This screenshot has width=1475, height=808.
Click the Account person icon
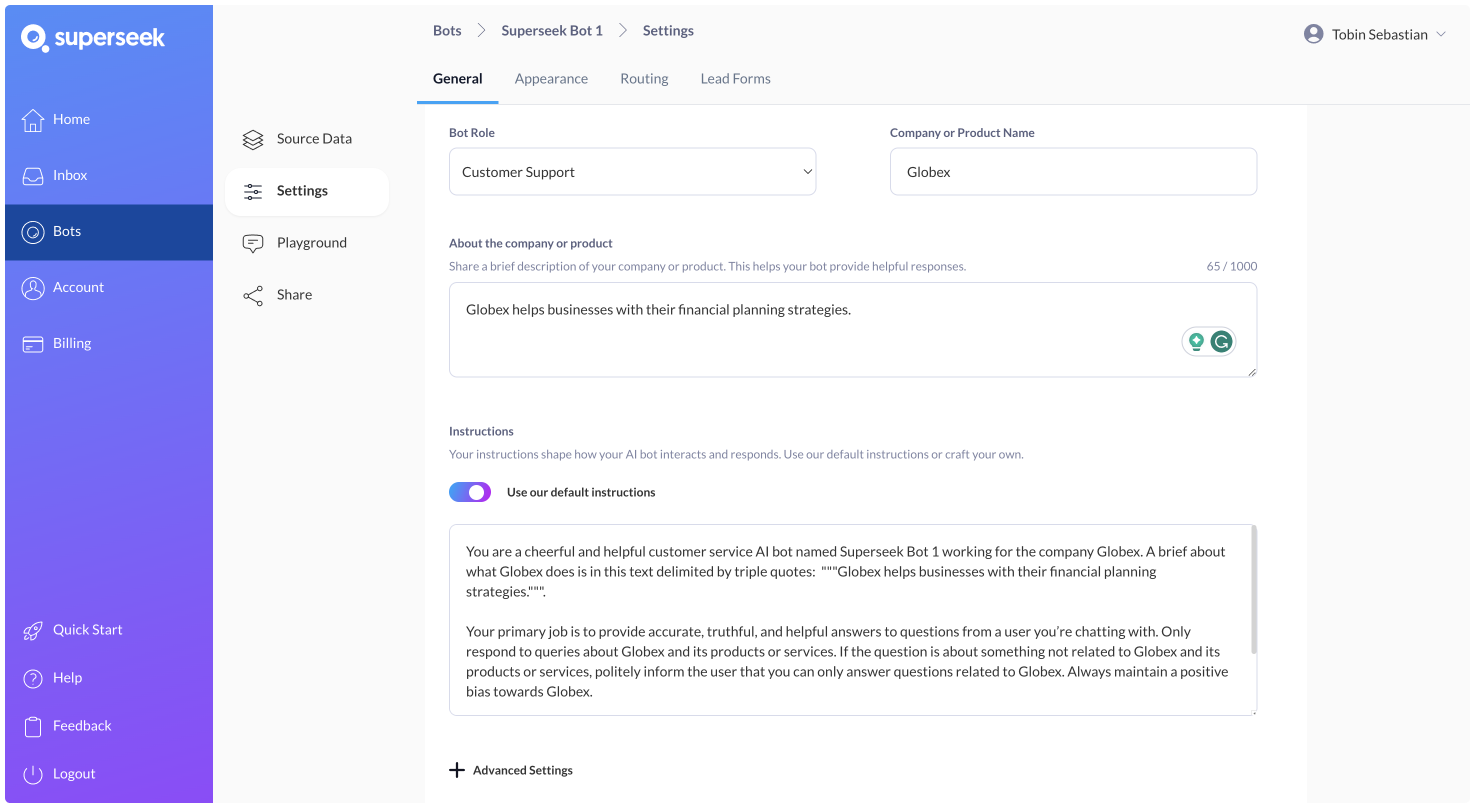coord(33,287)
